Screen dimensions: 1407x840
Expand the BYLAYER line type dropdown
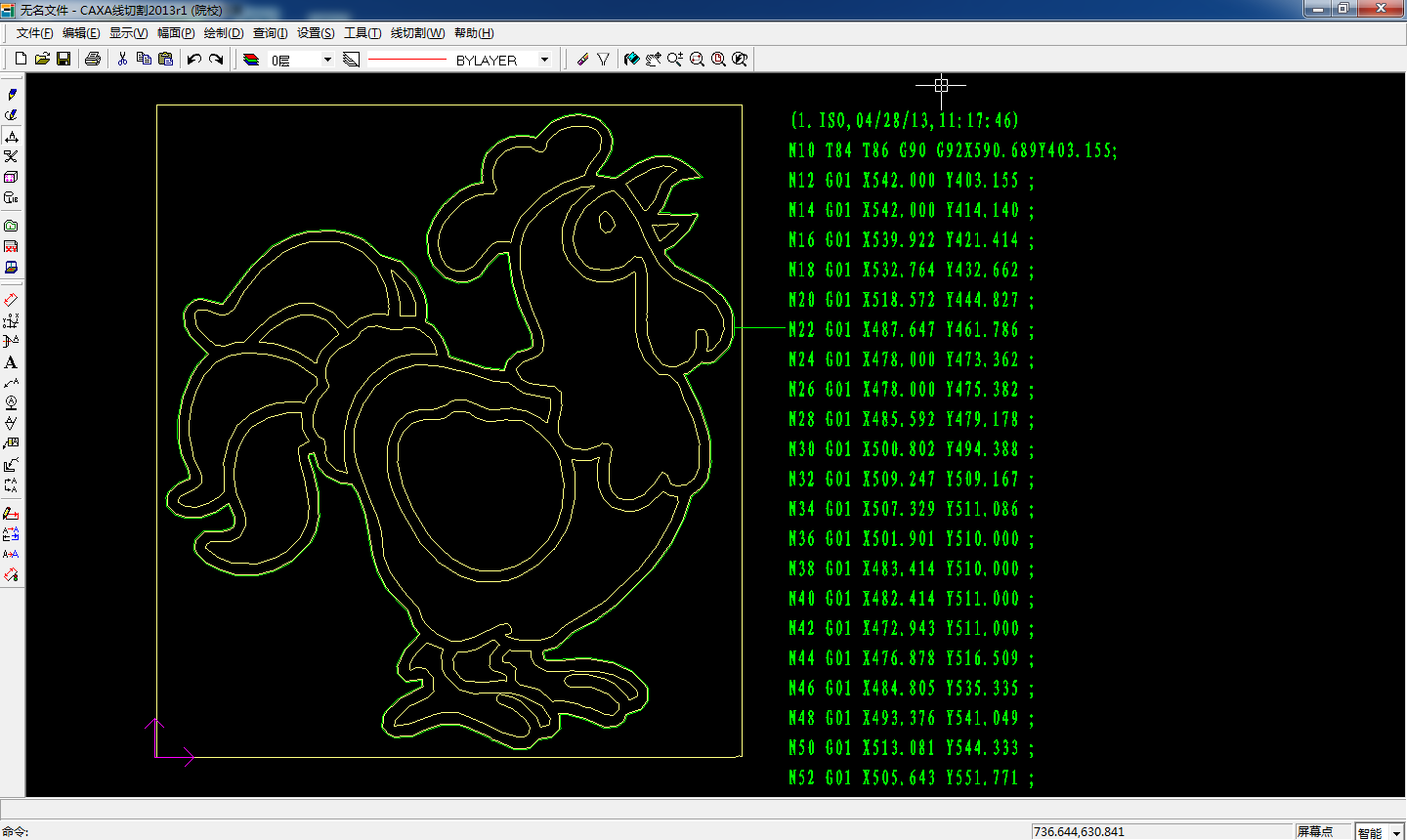click(x=544, y=60)
